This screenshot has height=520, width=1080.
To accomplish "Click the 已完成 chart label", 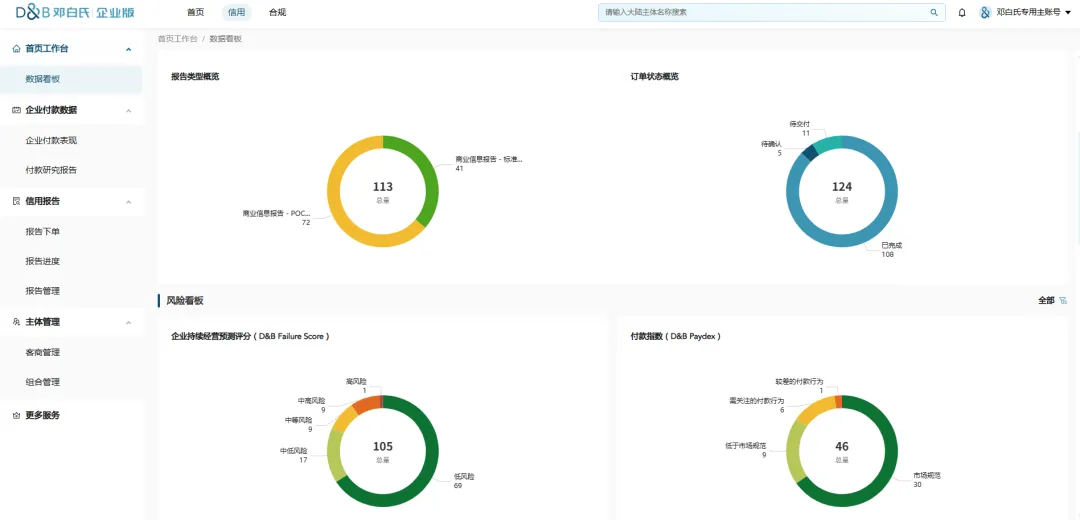I will tap(891, 245).
